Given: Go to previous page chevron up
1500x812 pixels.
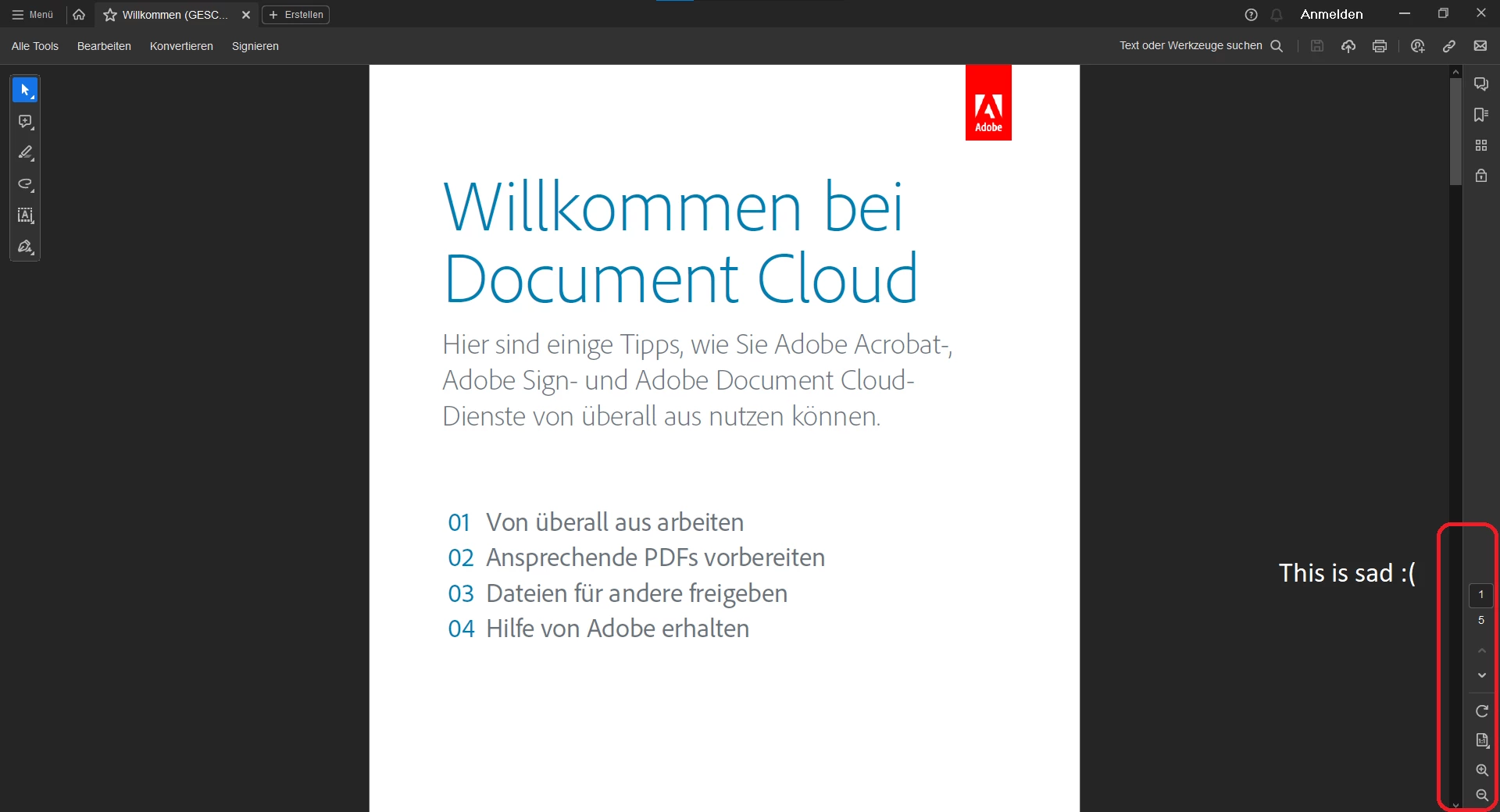Looking at the screenshot, I should click(1482, 650).
